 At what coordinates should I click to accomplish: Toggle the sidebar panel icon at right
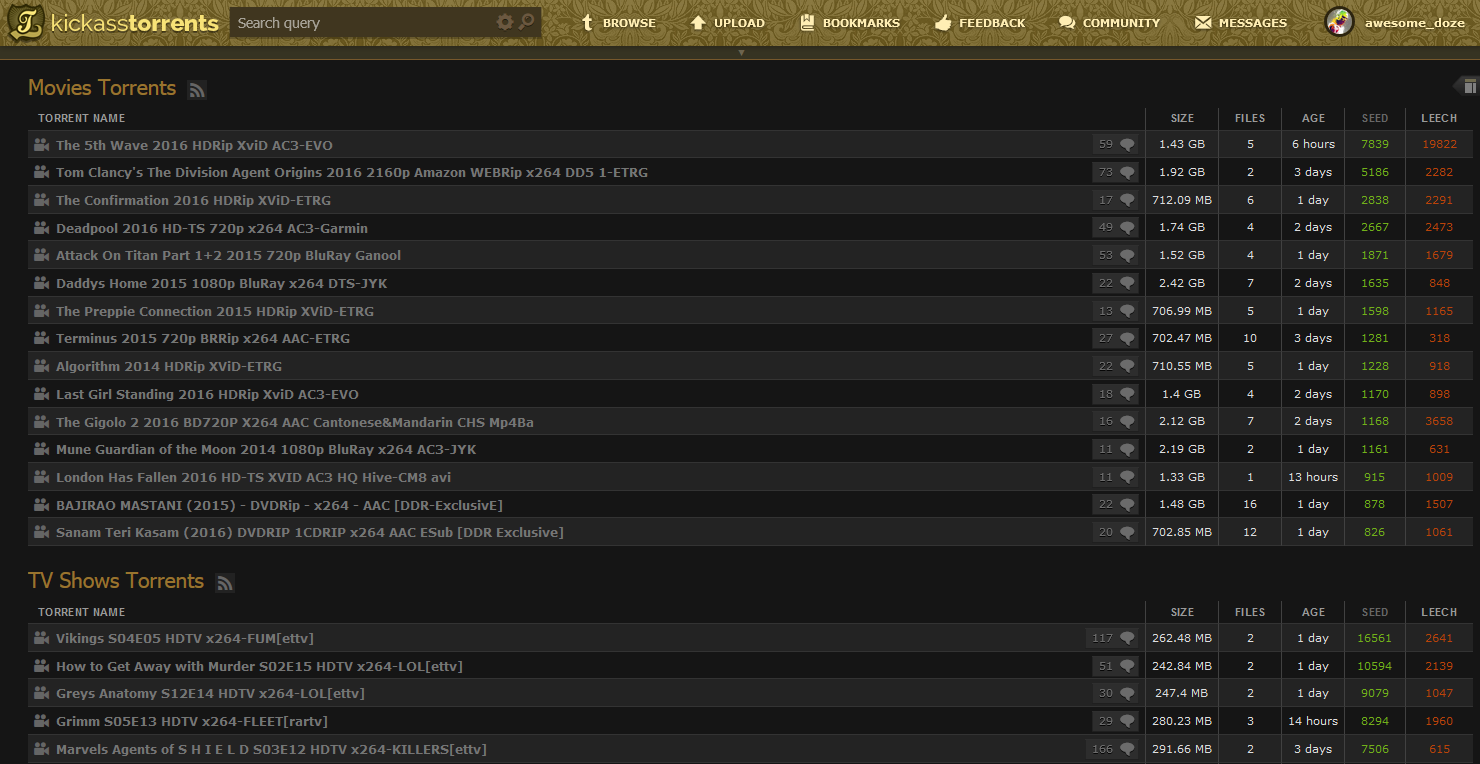[1470, 86]
